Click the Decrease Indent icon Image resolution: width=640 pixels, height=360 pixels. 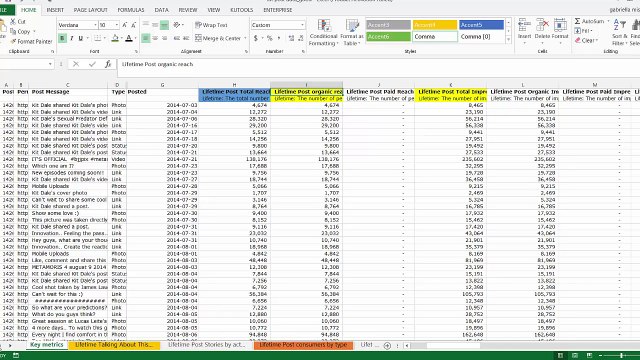click(176, 38)
